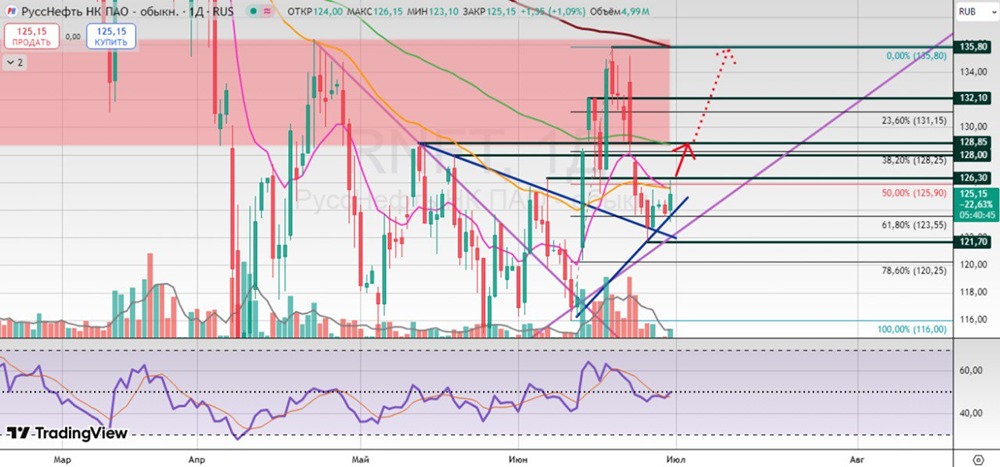Open chart settings gear icon
The image size is (1000, 467).
click(978, 459)
